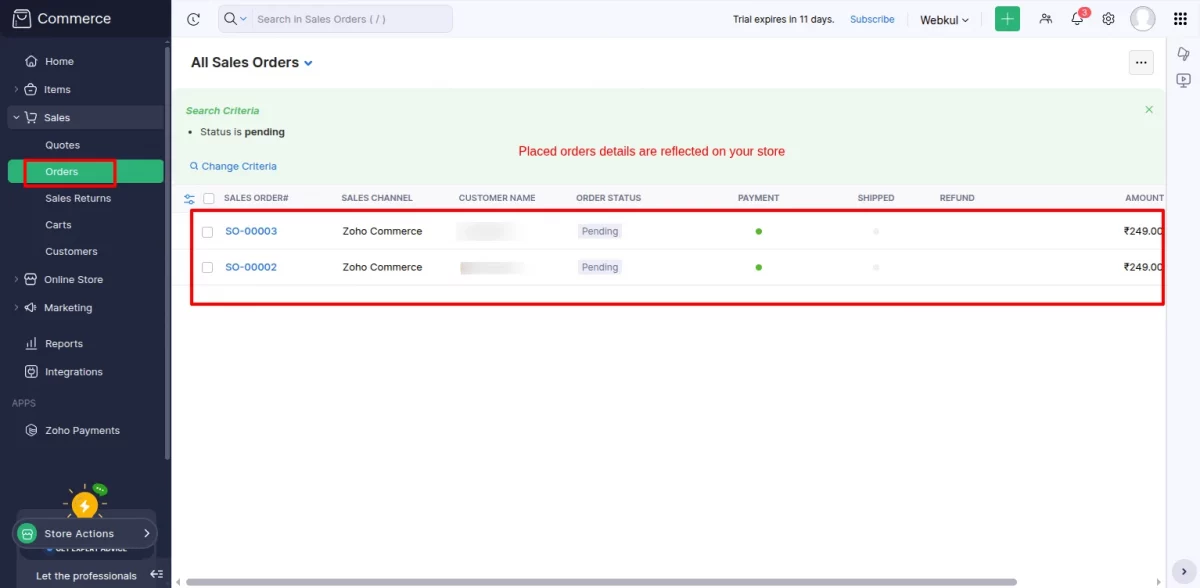
Task: Click the Subscribe link
Action: point(872,19)
